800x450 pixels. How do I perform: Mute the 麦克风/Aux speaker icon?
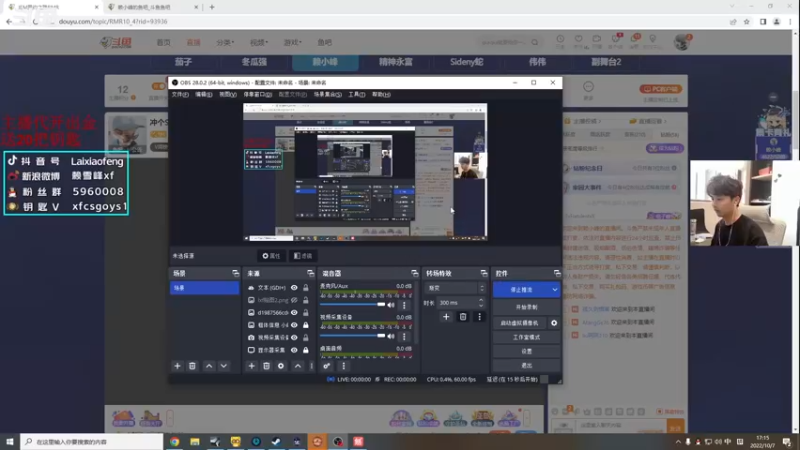(x=391, y=305)
